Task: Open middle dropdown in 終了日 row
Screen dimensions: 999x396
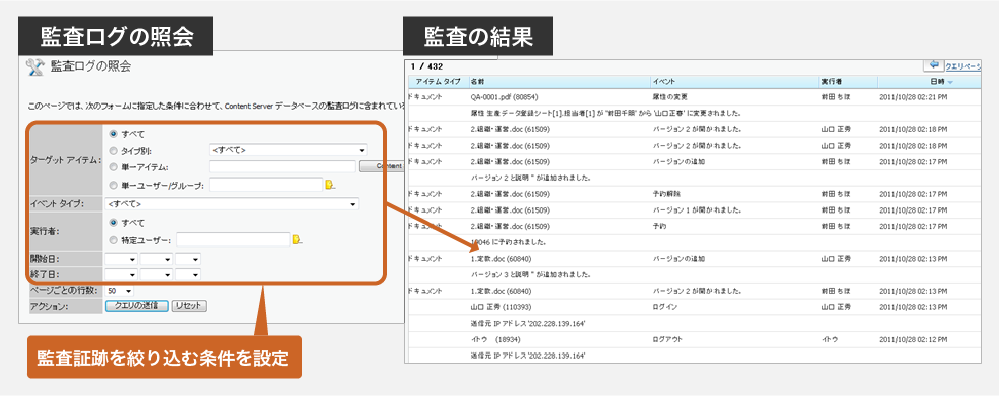Action: coord(156,274)
